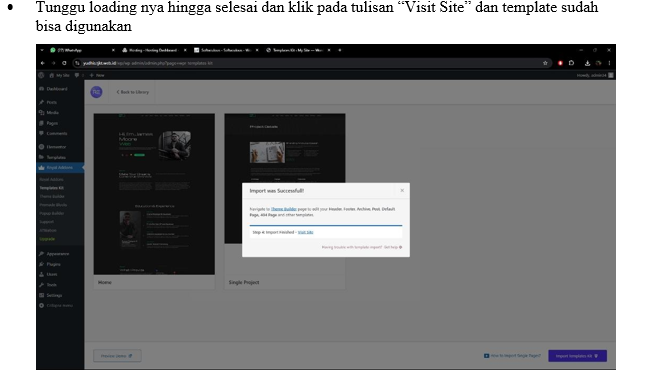Screen dimensions: 647x371
Task: Open the Popup Builder submenu entry
Action: click(52, 213)
